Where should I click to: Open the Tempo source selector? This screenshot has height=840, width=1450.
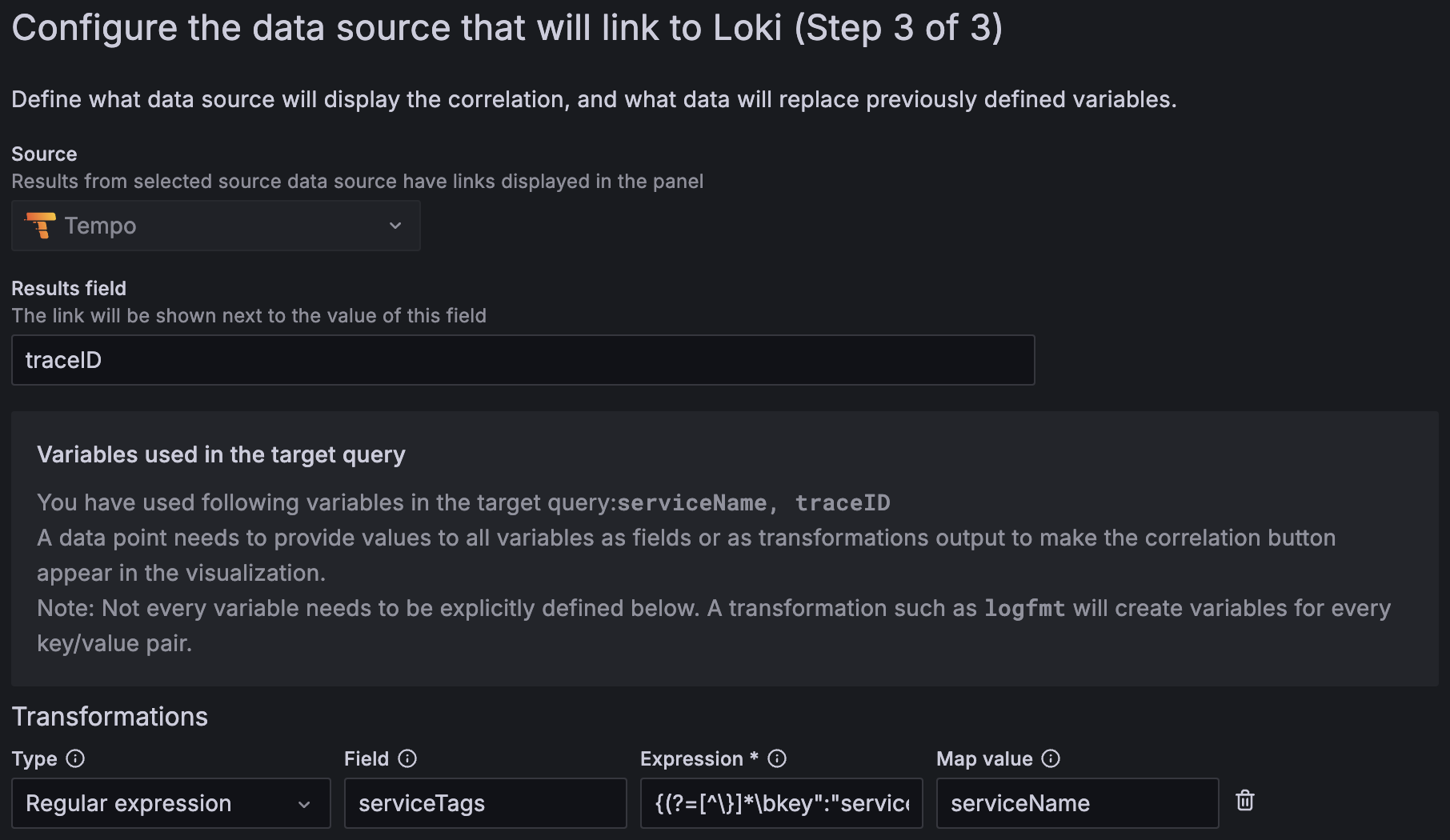click(x=215, y=226)
